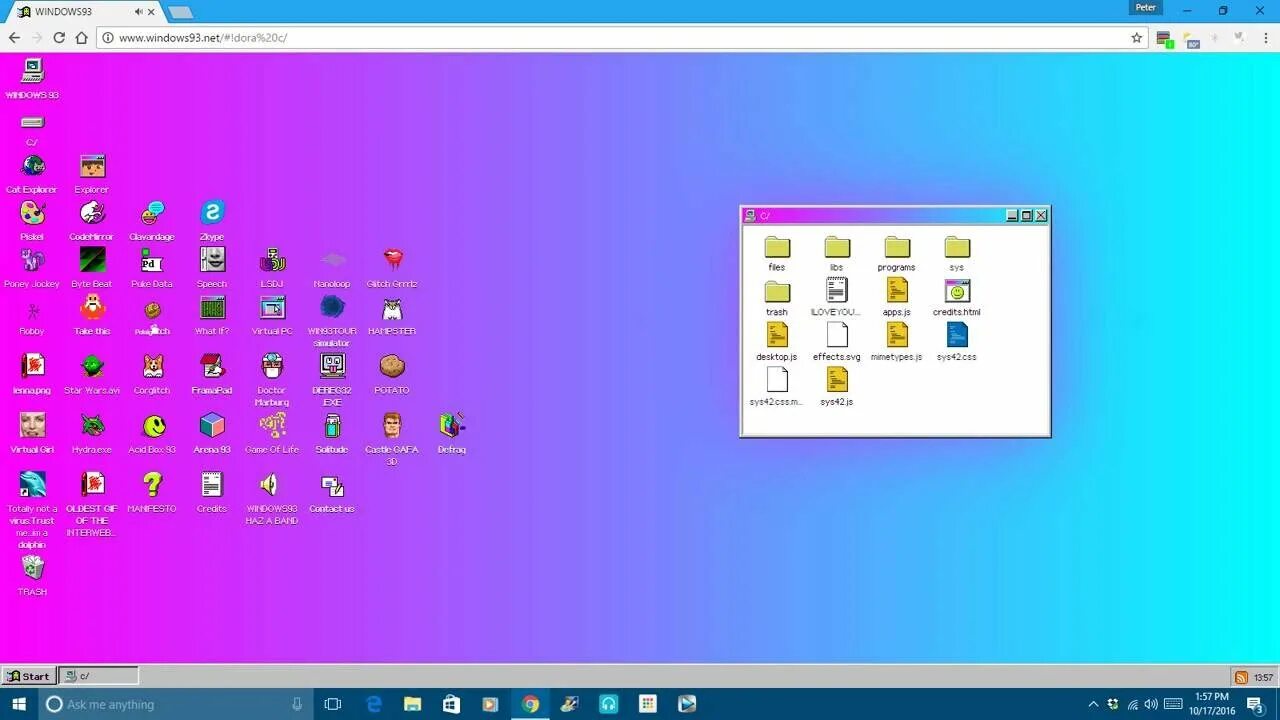Run the Defrag utility
Screen dimensions: 1280x720
point(451,426)
